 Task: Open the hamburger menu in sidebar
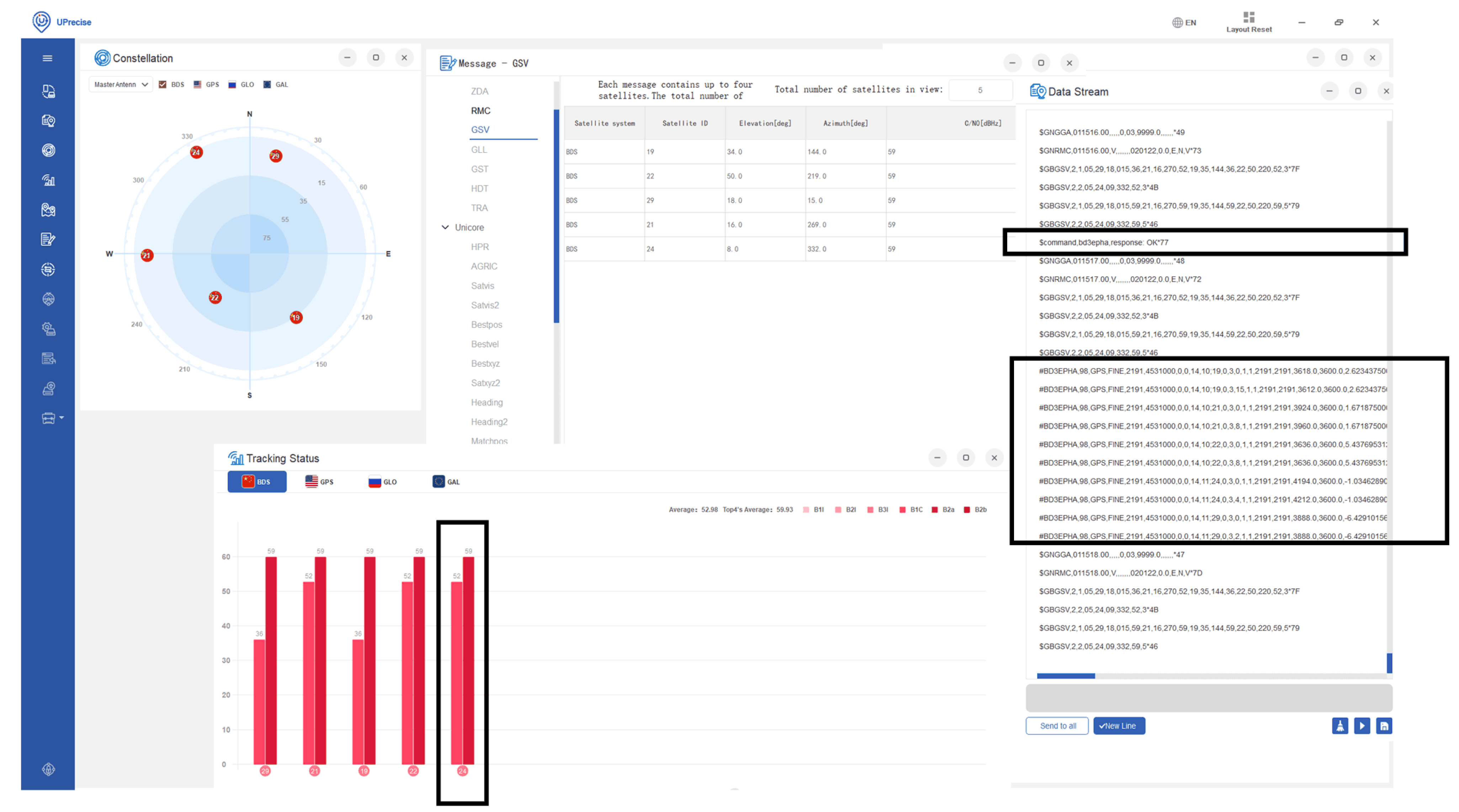click(48, 58)
